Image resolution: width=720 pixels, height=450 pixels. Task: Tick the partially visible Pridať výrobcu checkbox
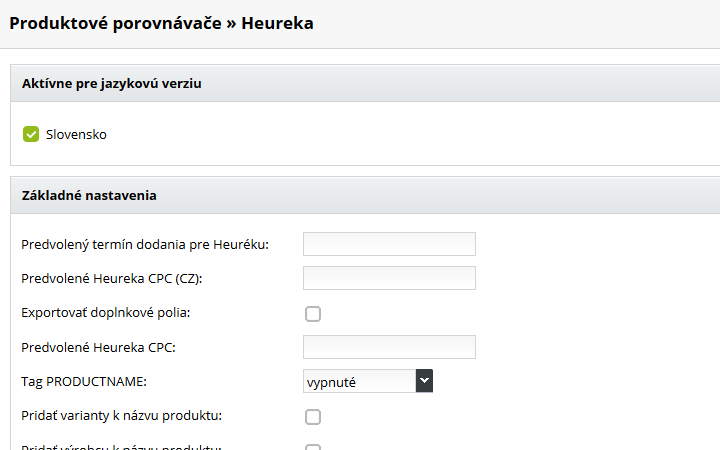pyautogui.click(x=313, y=447)
